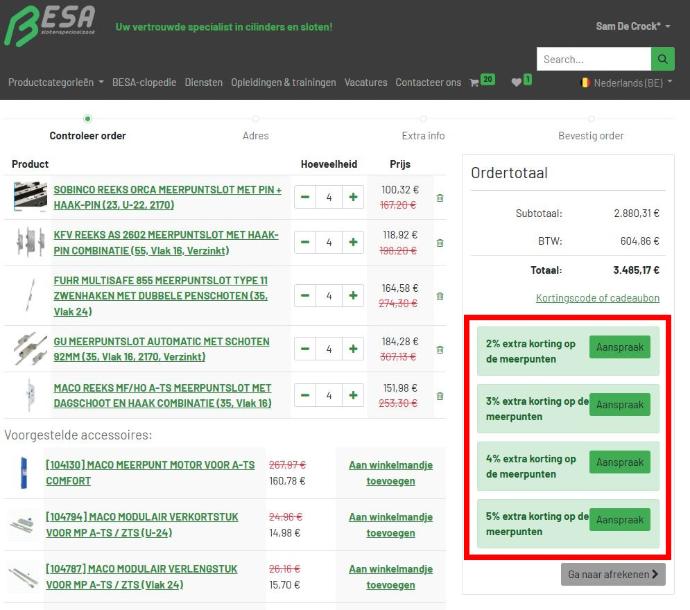Increase quantity of Fuhr Multisafe 855
690x610 pixels.
352,296
